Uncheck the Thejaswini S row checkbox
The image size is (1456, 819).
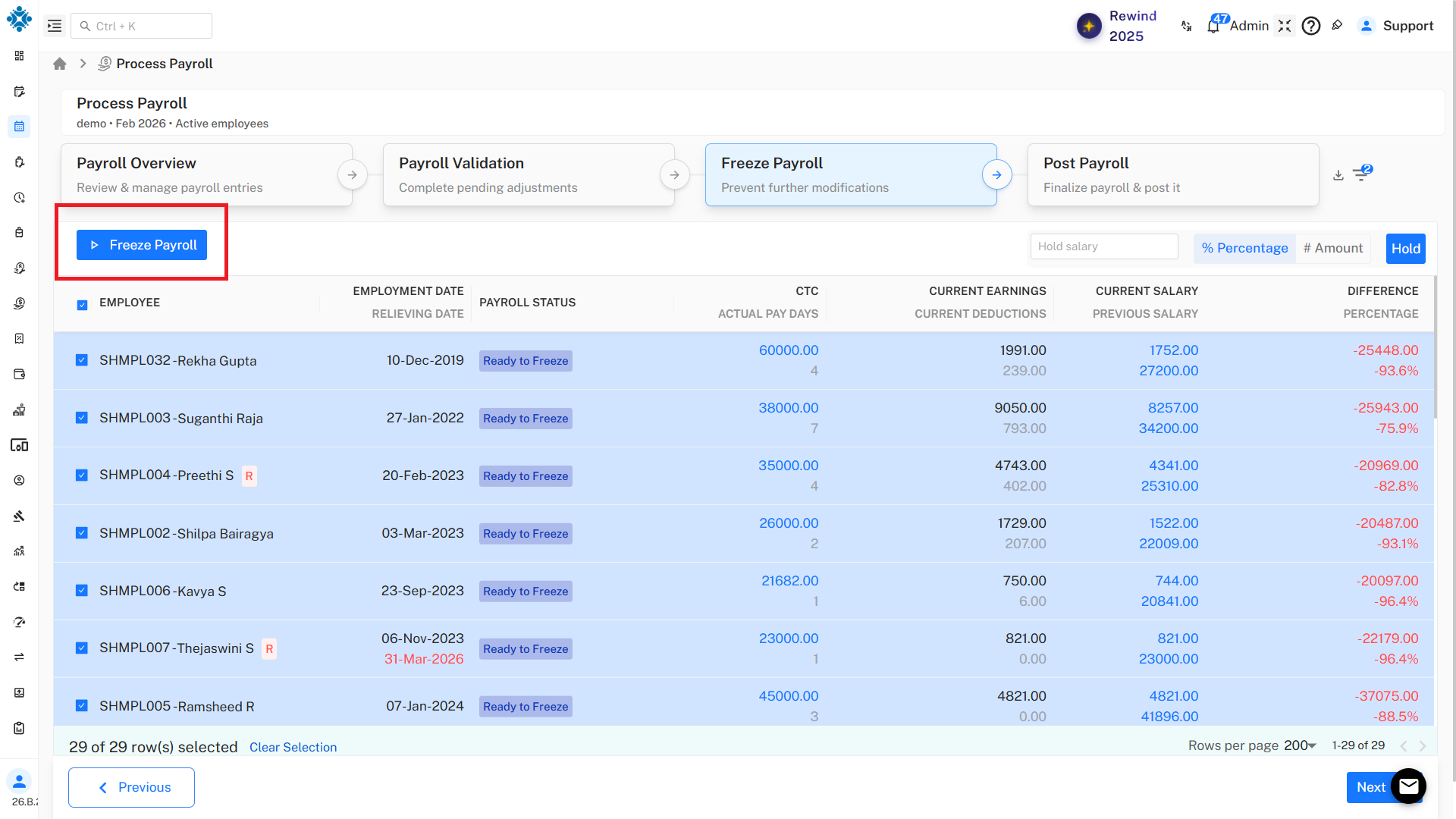tap(82, 648)
